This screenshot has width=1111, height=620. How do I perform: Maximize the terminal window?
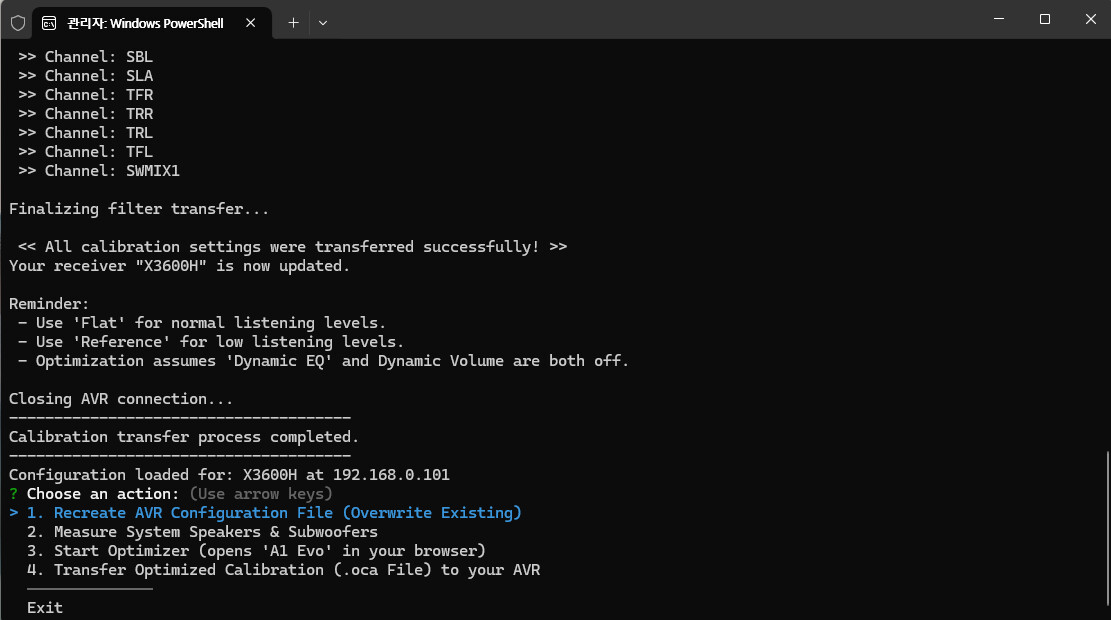point(1044,19)
